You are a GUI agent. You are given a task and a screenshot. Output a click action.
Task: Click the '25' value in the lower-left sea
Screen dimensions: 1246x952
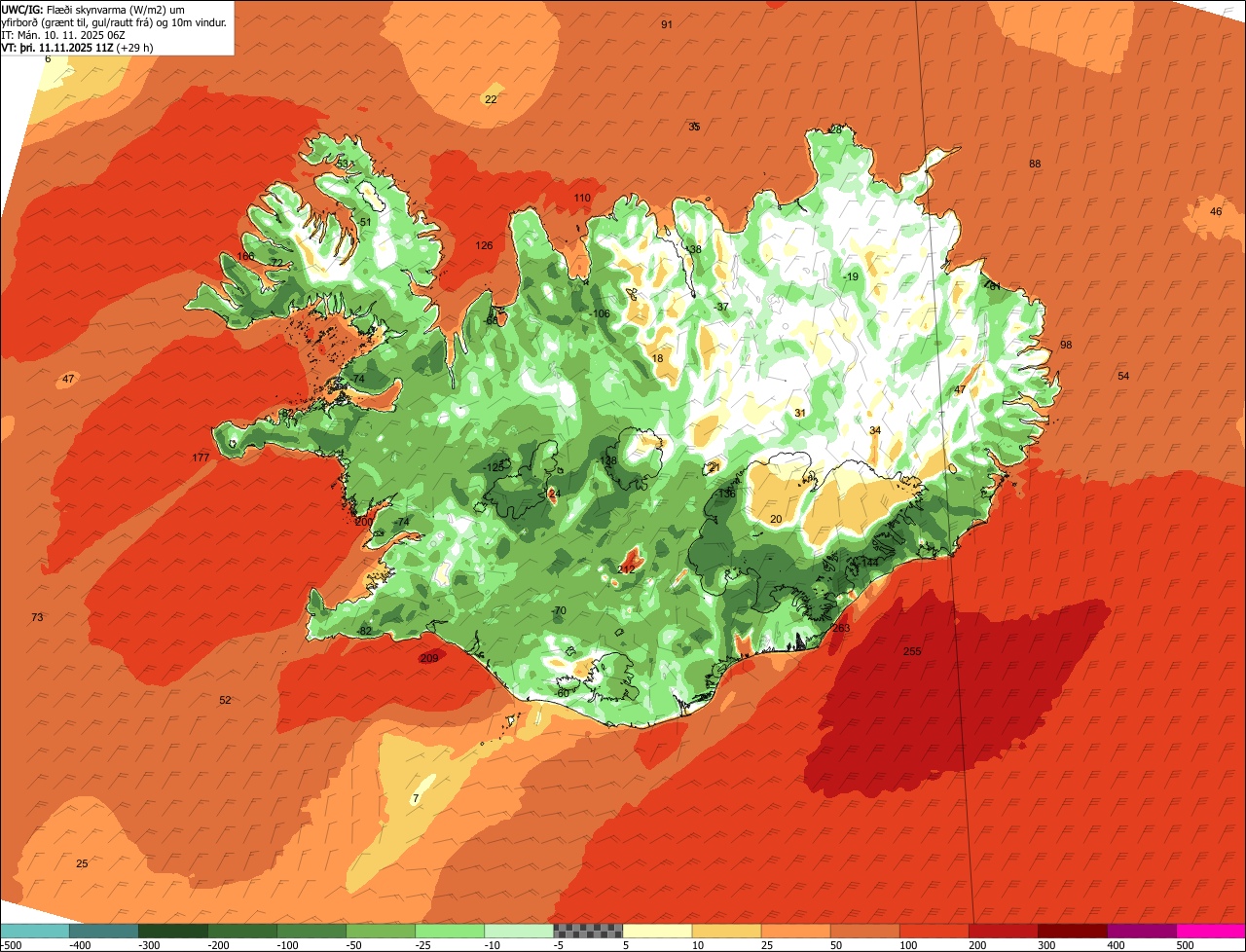pos(82,863)
